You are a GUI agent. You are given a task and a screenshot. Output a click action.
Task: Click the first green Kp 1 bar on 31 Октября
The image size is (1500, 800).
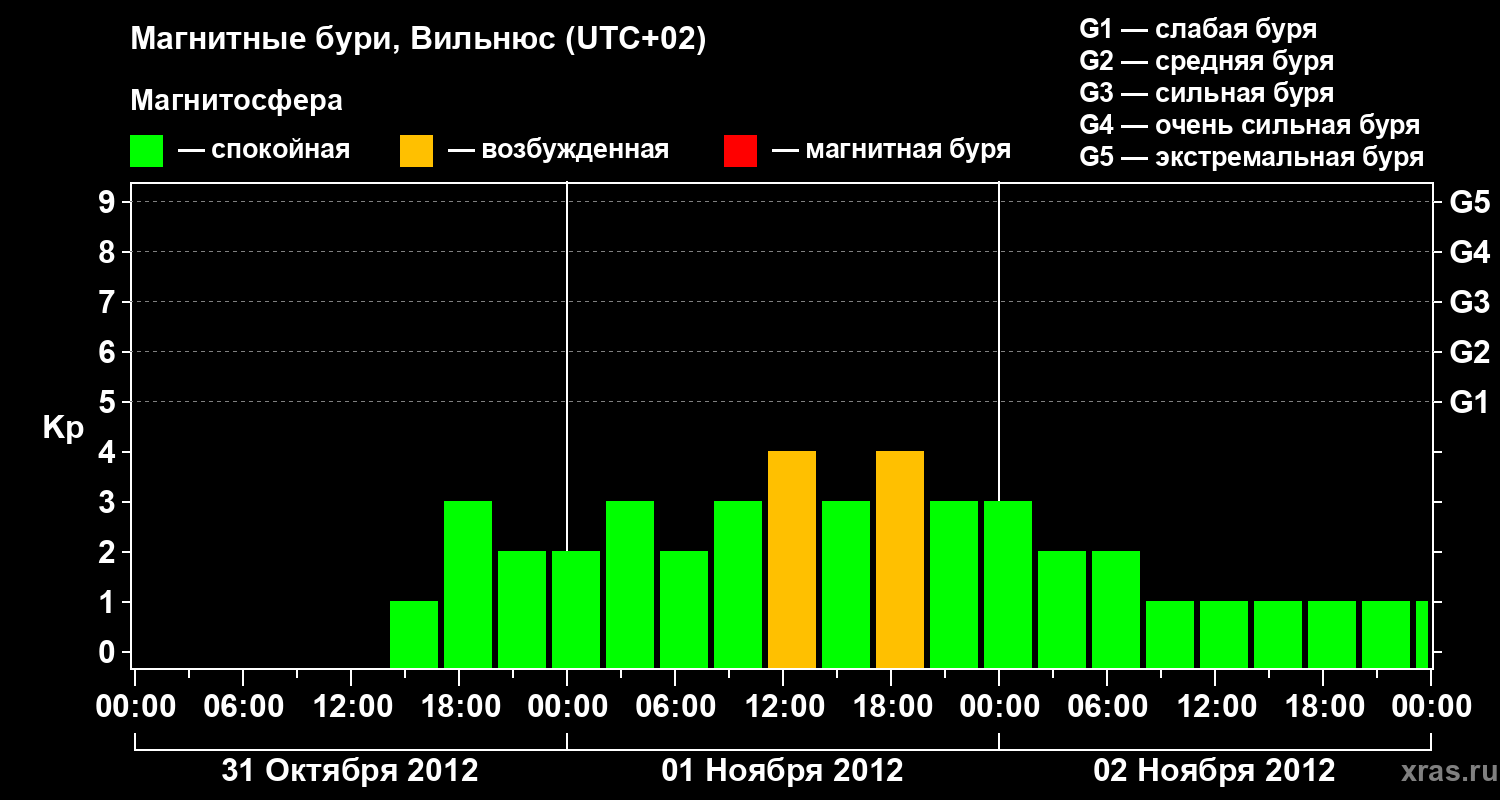414,635
